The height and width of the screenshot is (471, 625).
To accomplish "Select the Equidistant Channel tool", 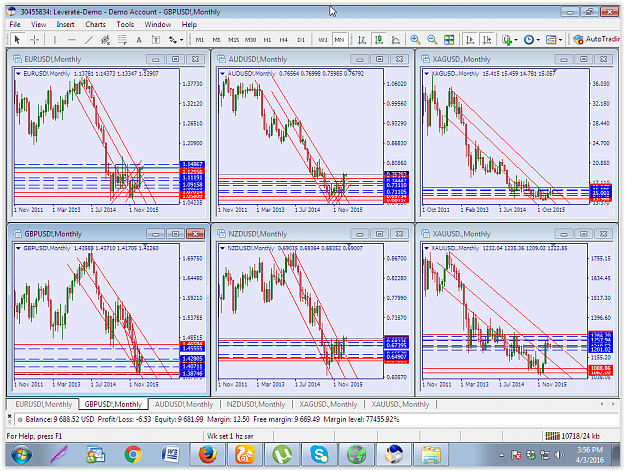I will coord(105,39).
